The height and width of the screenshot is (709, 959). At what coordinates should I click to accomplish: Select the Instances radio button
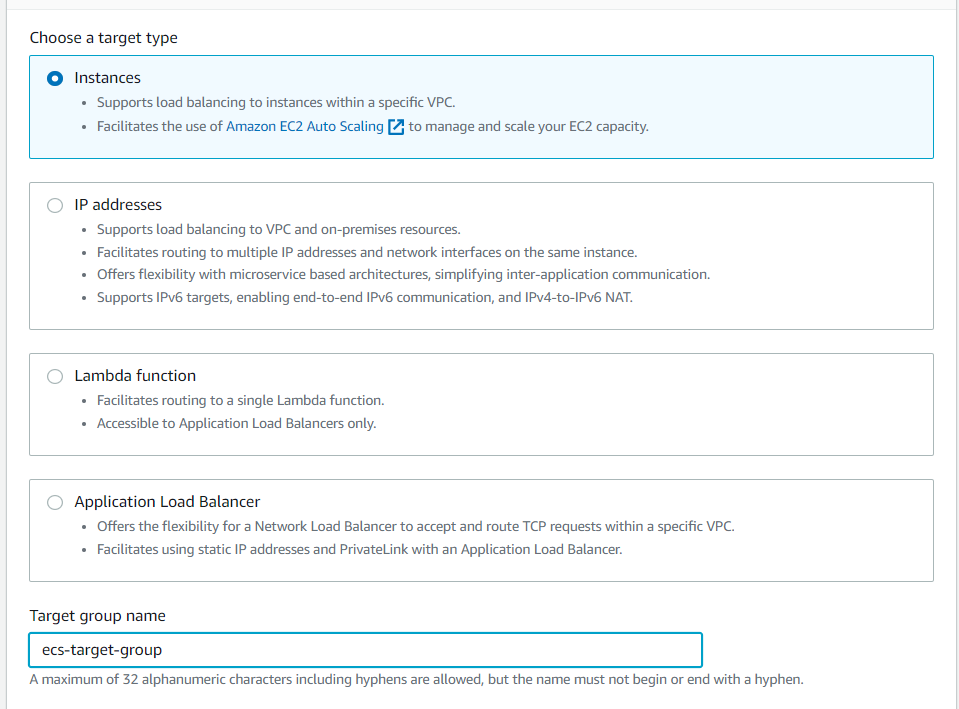click(55, 78)
